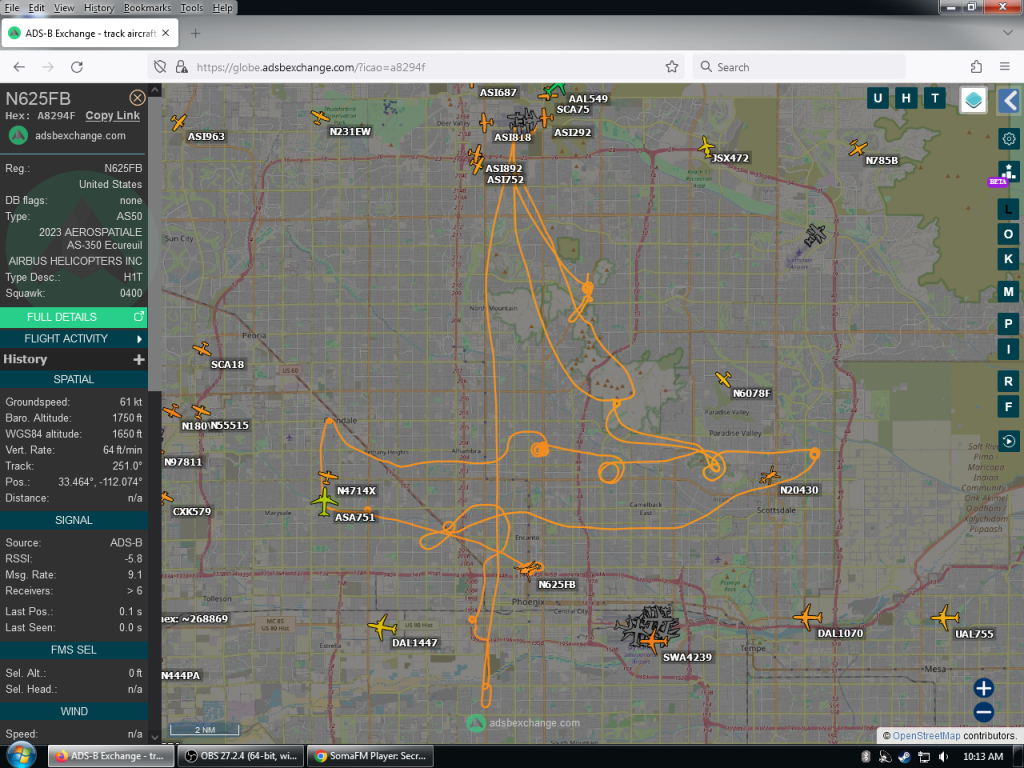
Task: Open a new browser tab
Action: click(195, 33)
